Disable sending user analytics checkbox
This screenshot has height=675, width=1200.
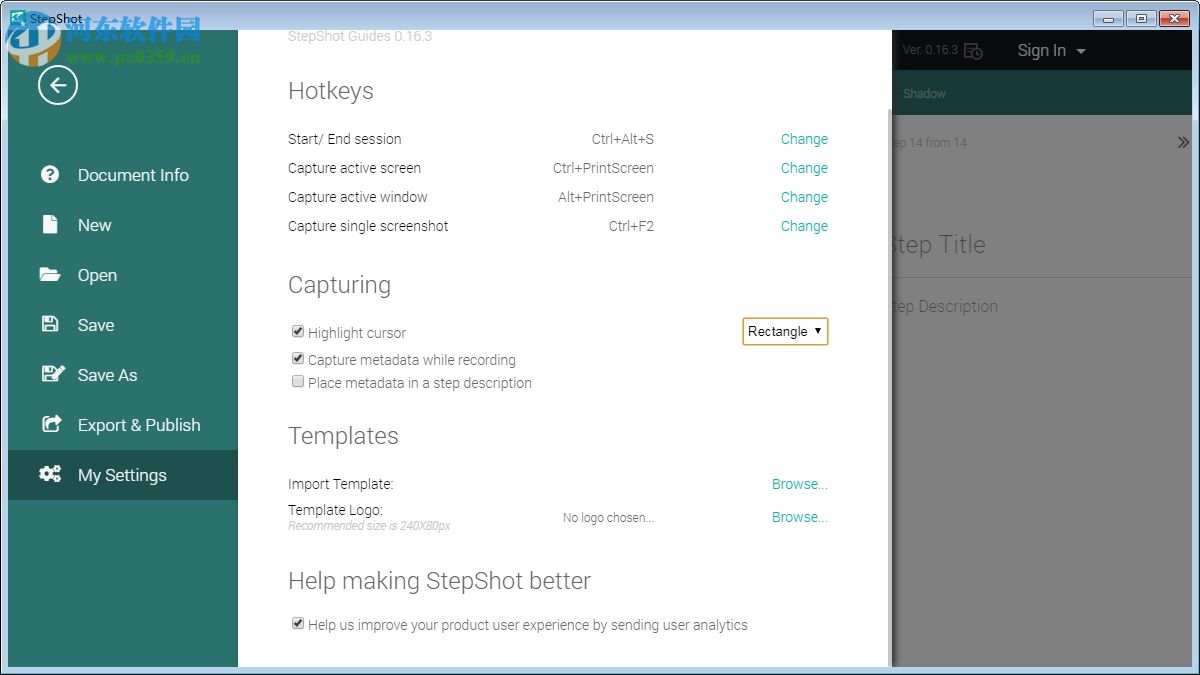298,623
